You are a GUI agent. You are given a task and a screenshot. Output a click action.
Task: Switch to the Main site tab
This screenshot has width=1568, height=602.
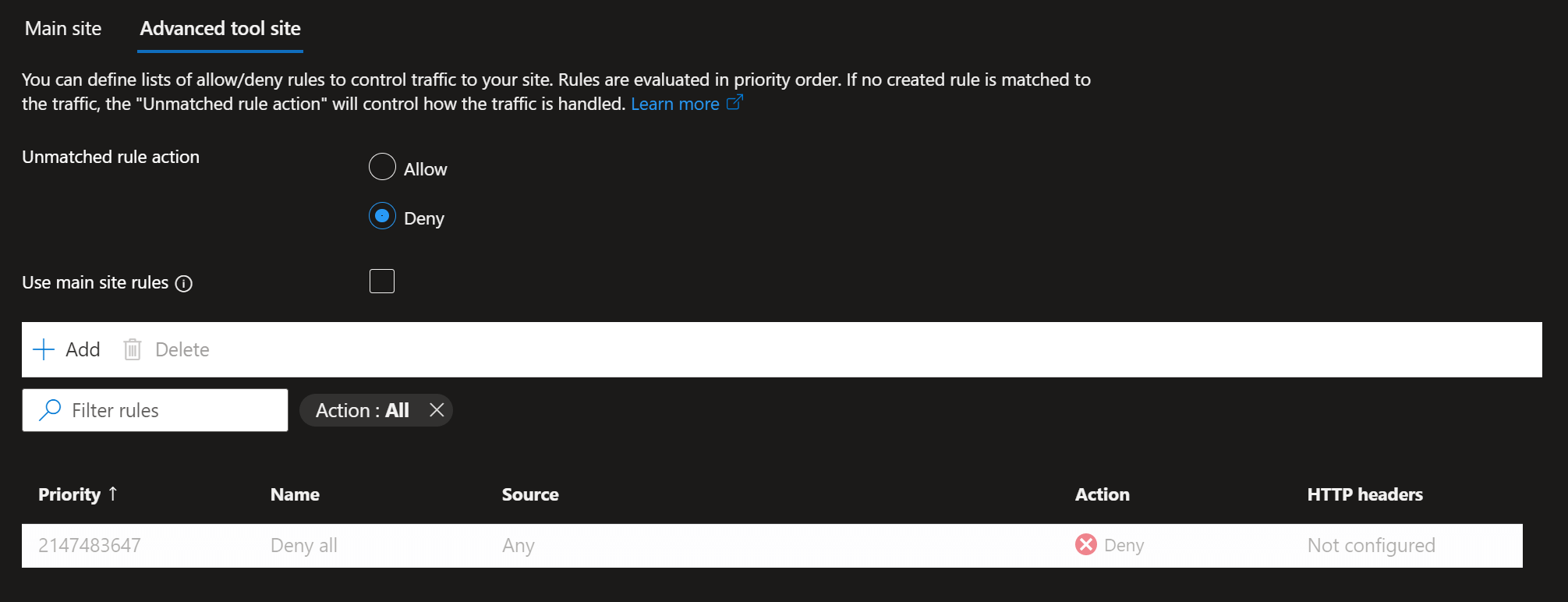[62, 28]
